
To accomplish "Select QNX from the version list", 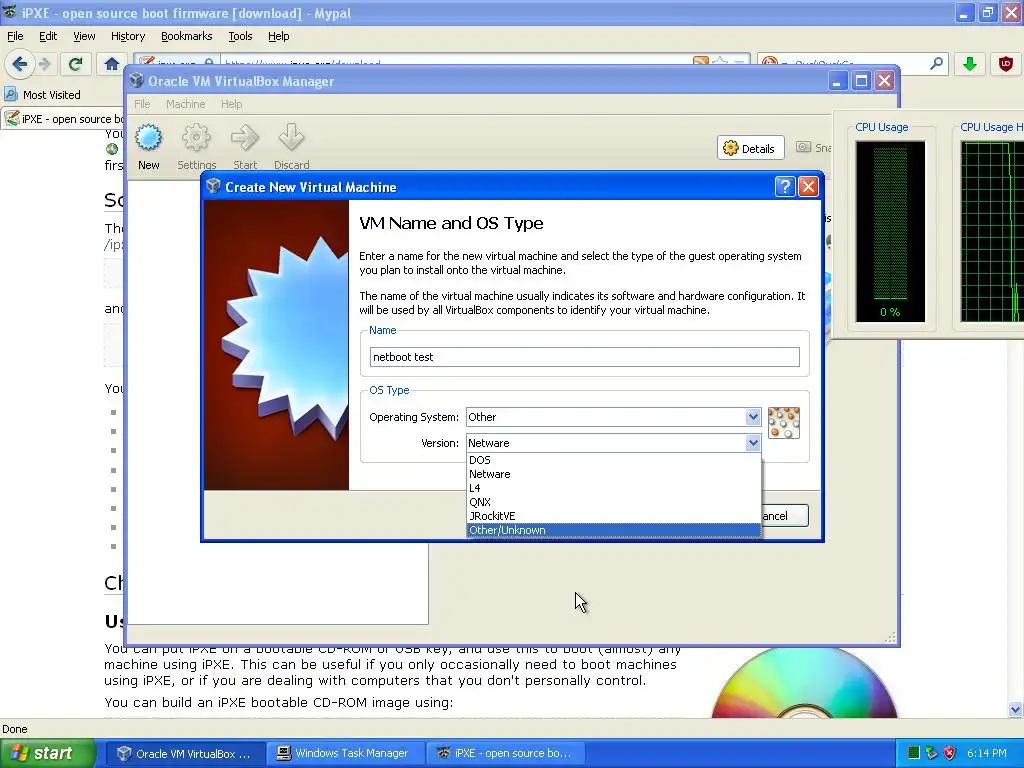I will pos(614,502).
